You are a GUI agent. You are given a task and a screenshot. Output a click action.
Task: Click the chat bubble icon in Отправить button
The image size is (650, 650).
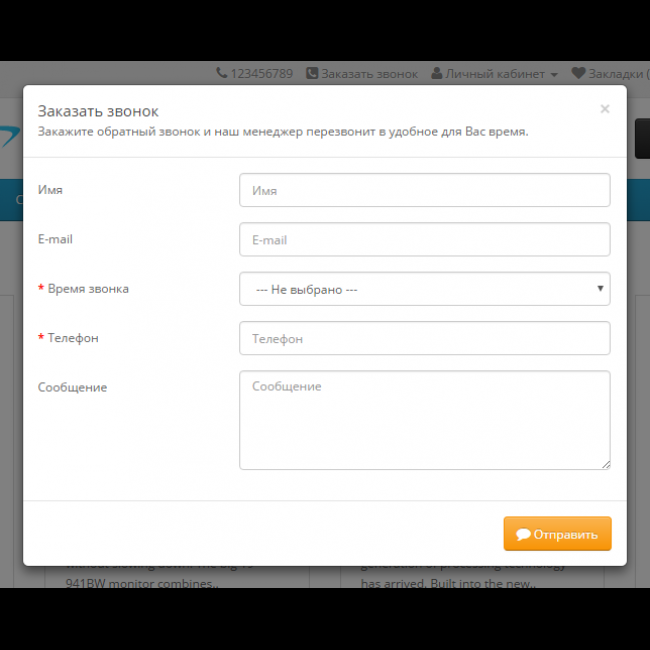523,534
